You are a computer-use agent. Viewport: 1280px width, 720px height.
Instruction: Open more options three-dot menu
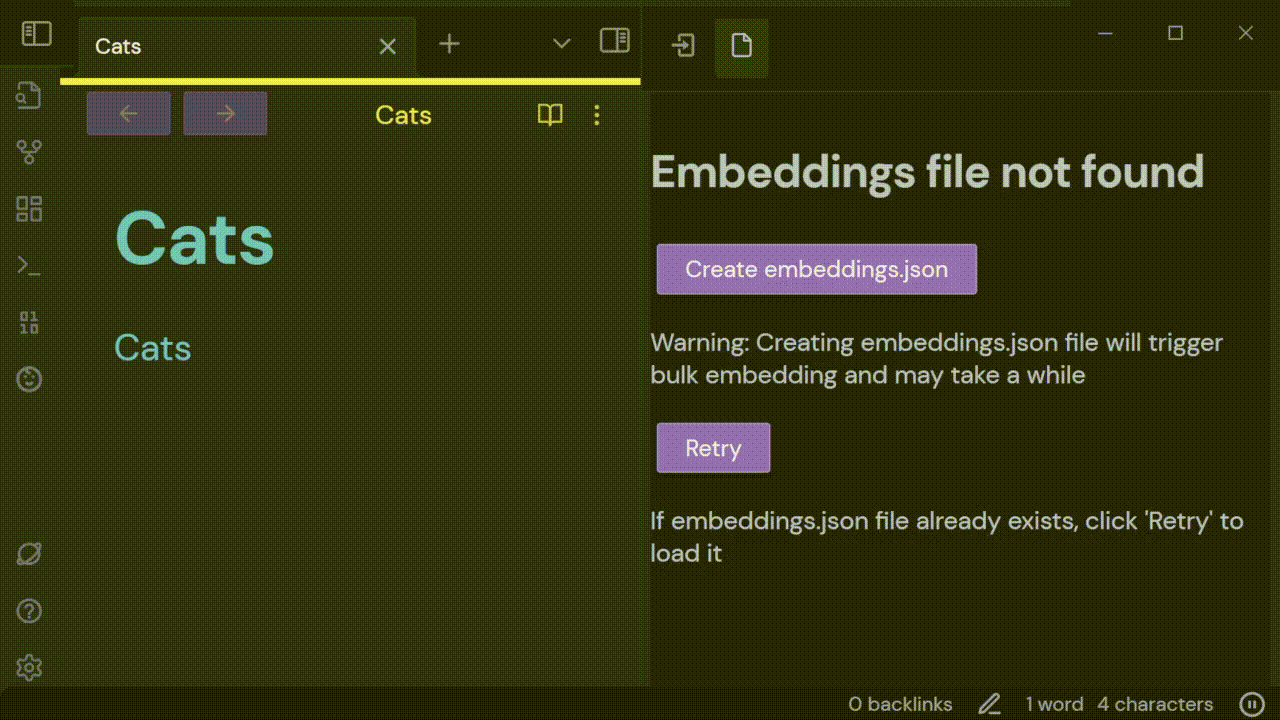click(x=597, y=115)
